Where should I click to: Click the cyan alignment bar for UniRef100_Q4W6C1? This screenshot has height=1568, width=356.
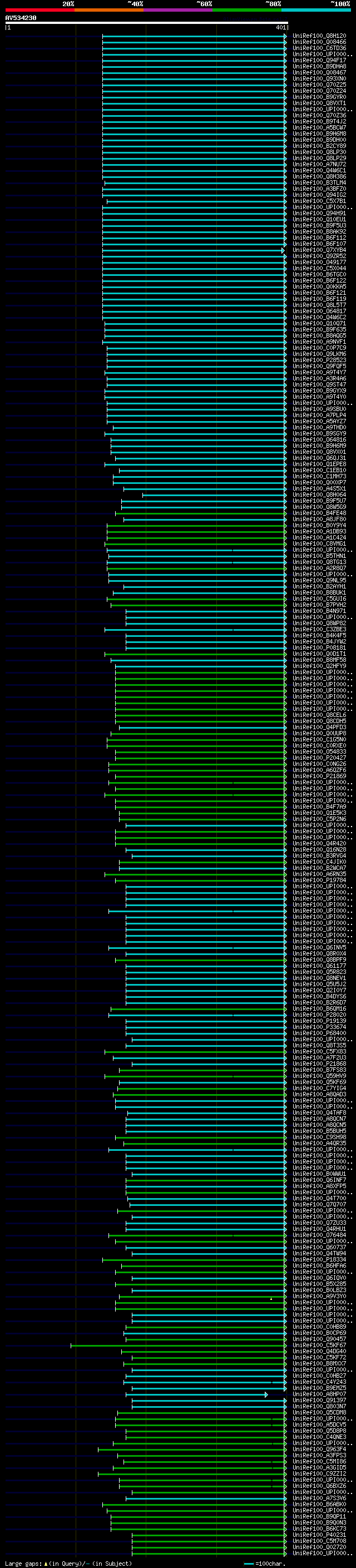point(194,171)
